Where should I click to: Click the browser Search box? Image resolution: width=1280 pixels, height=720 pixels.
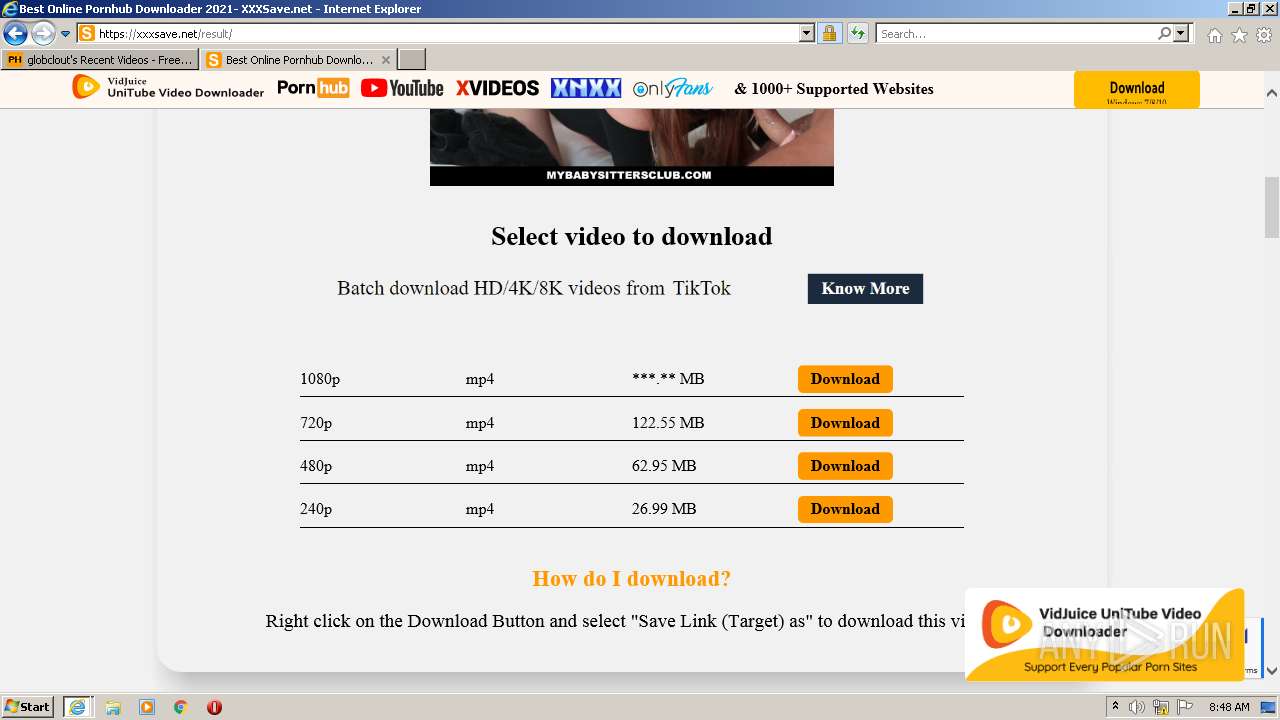click(1016, 34)
